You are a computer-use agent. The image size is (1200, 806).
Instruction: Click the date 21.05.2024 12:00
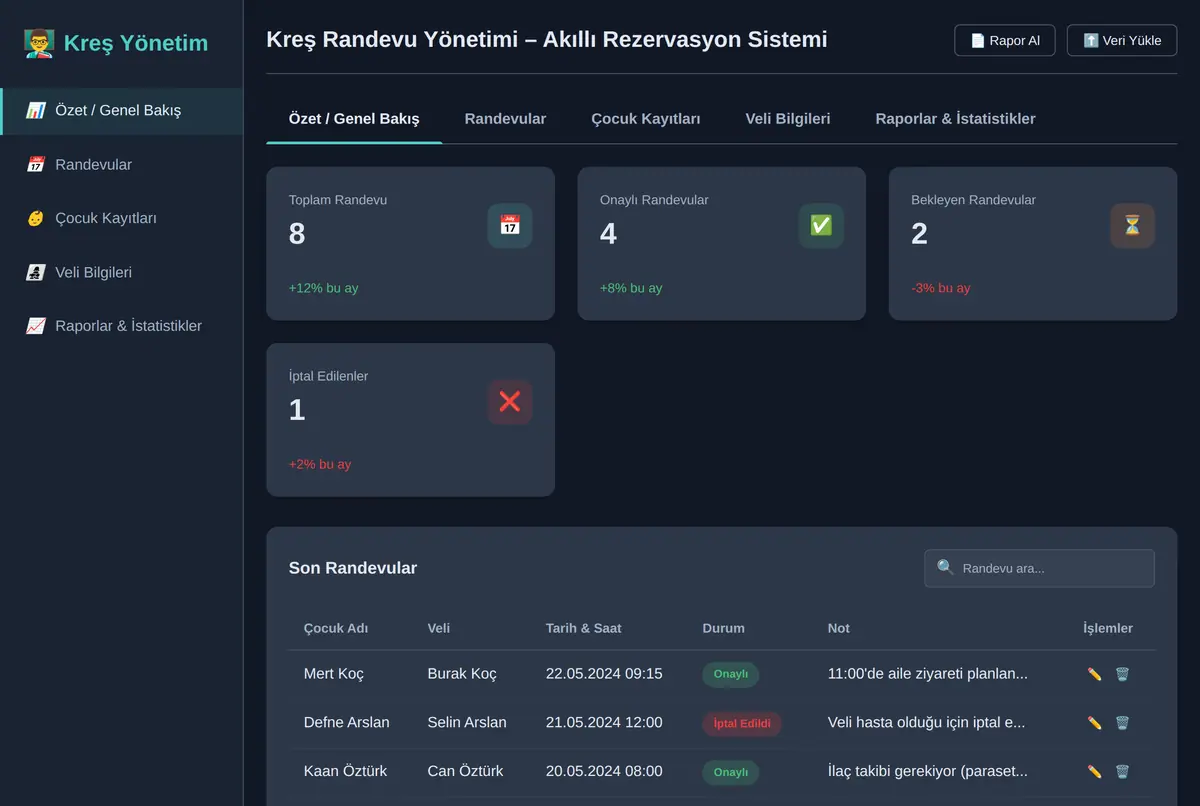(x=604, y=722)
